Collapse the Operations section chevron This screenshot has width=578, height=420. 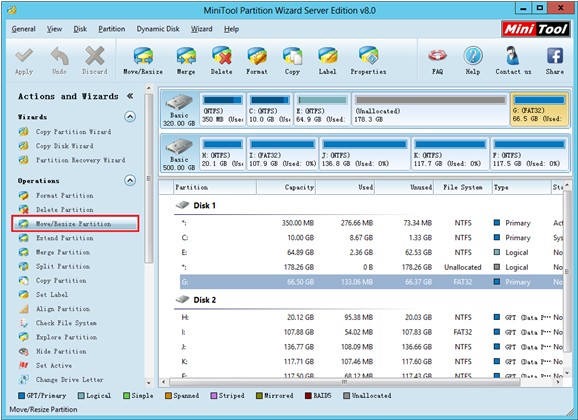(x=130, y=180)
